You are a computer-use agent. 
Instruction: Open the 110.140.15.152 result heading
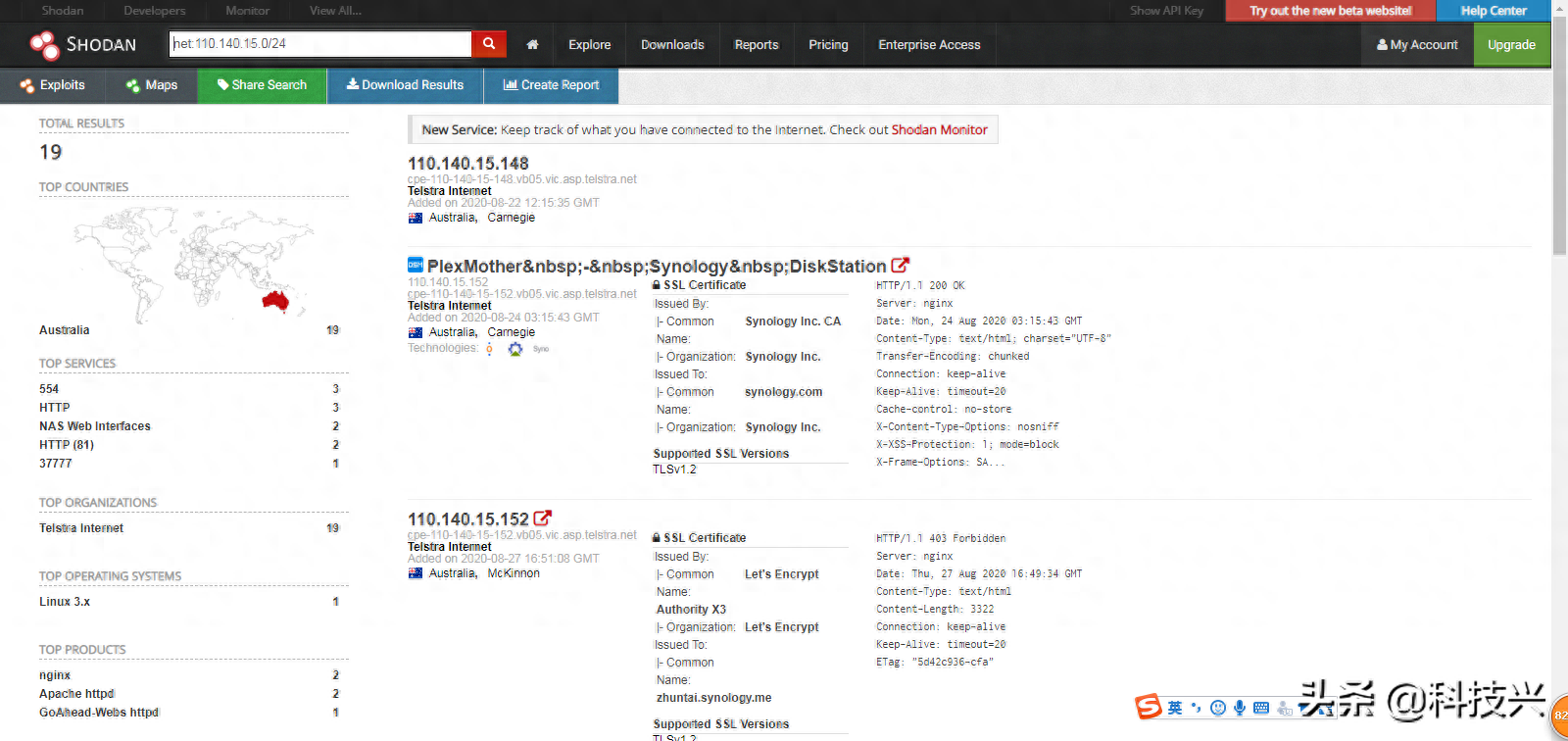click(468, 519)
